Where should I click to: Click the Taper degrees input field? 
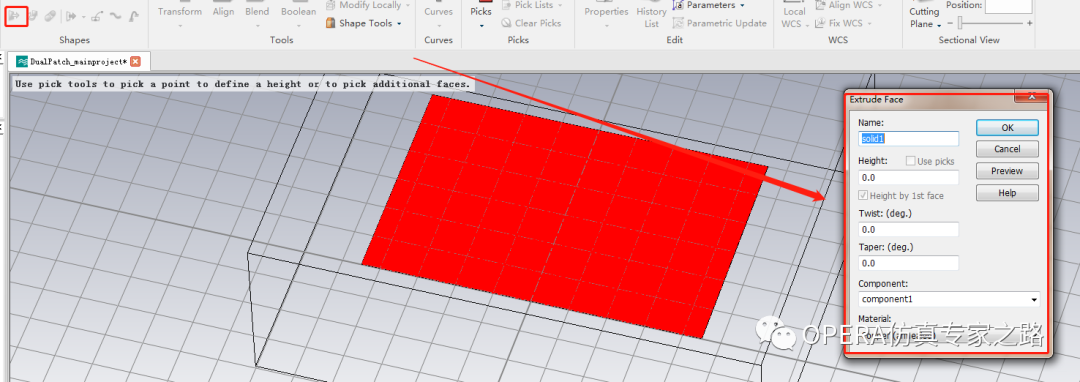pyautogui.click(x=908, y=263)
